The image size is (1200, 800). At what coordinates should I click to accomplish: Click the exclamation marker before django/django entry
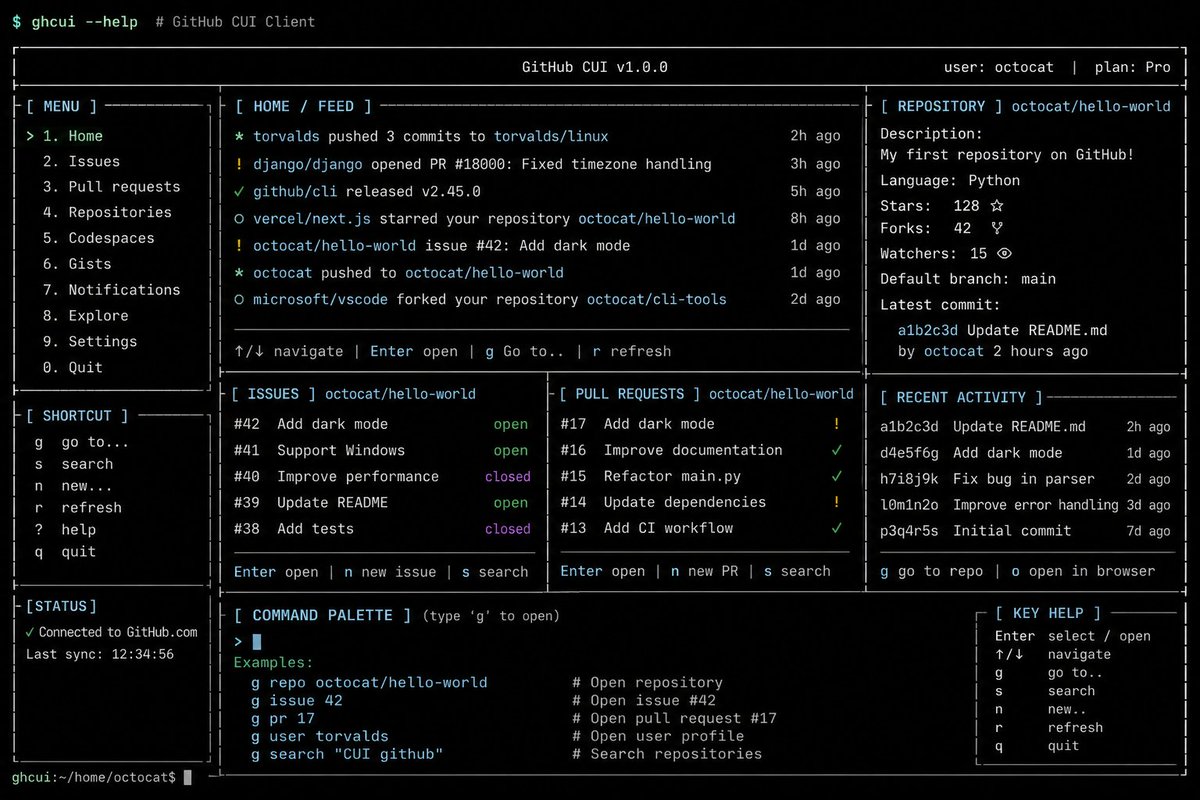pyautogui.click(x=239, y=164)
